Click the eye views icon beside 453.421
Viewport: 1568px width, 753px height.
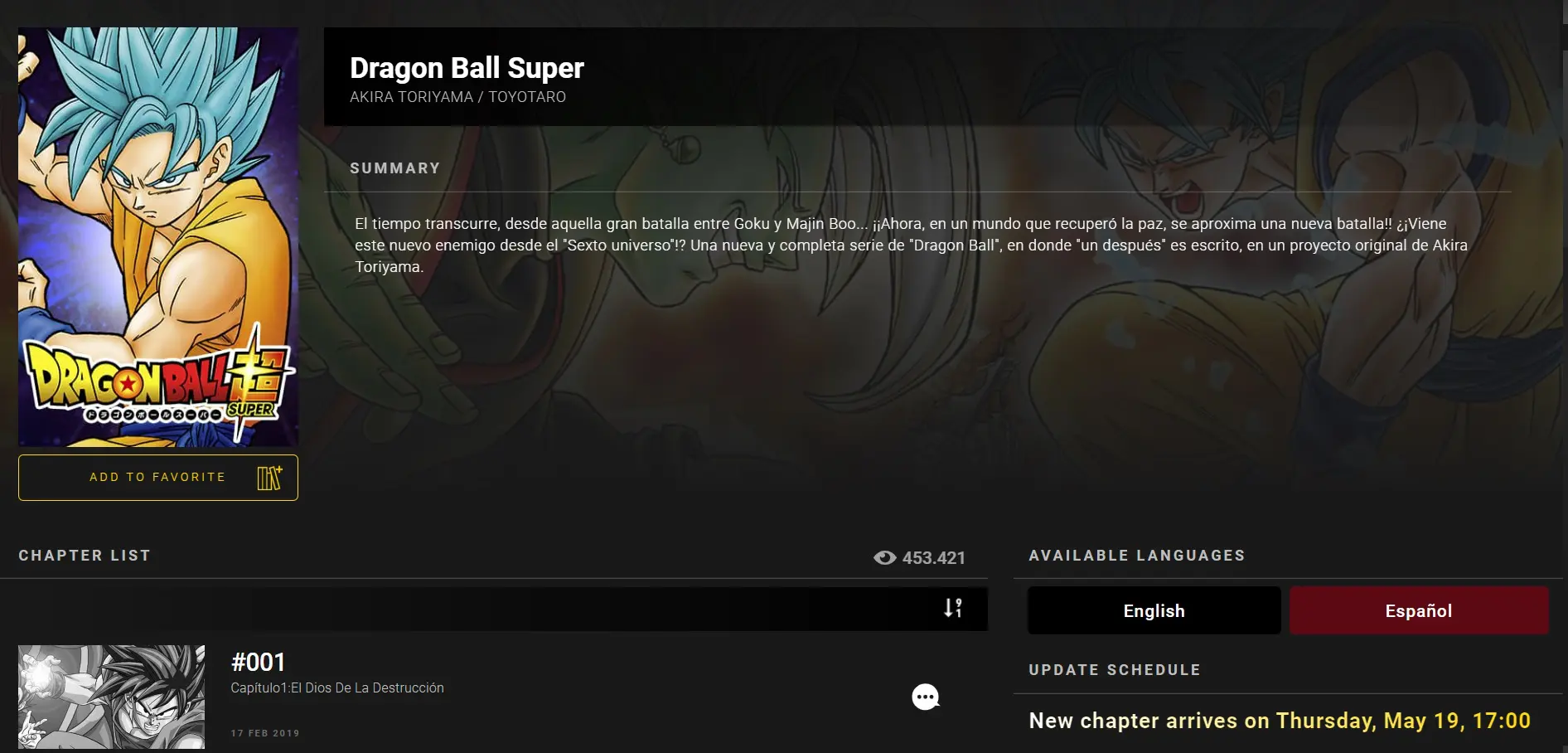tap(884, 558)
